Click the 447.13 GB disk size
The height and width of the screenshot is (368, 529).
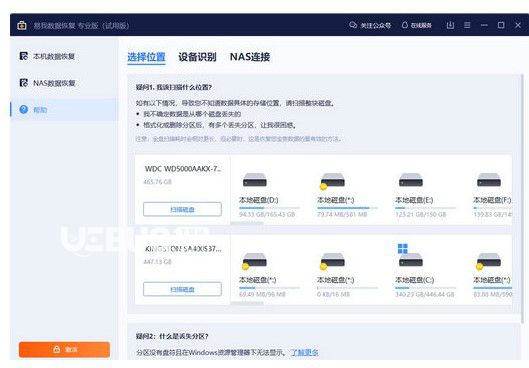point(158,262)
